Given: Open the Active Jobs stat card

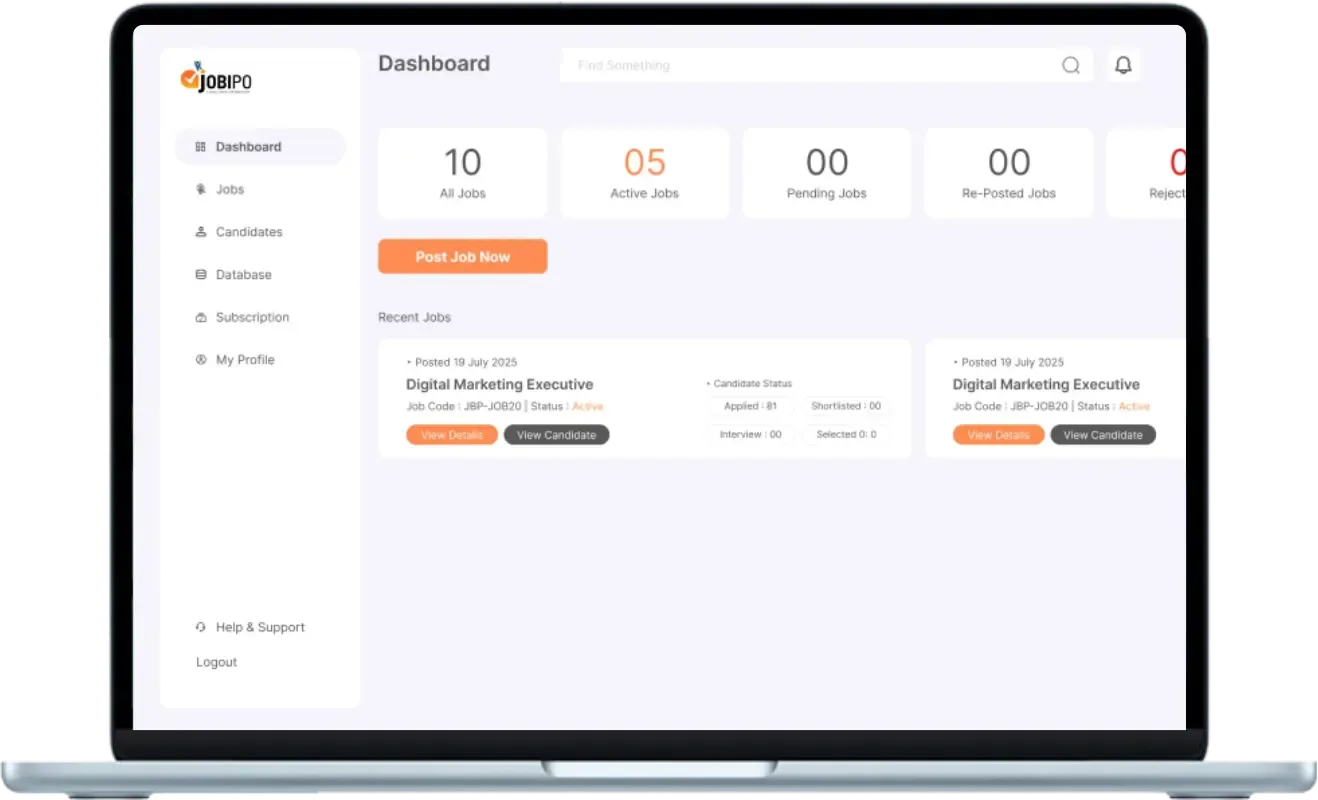Looking at the screenshot, I should pos(644,172).
